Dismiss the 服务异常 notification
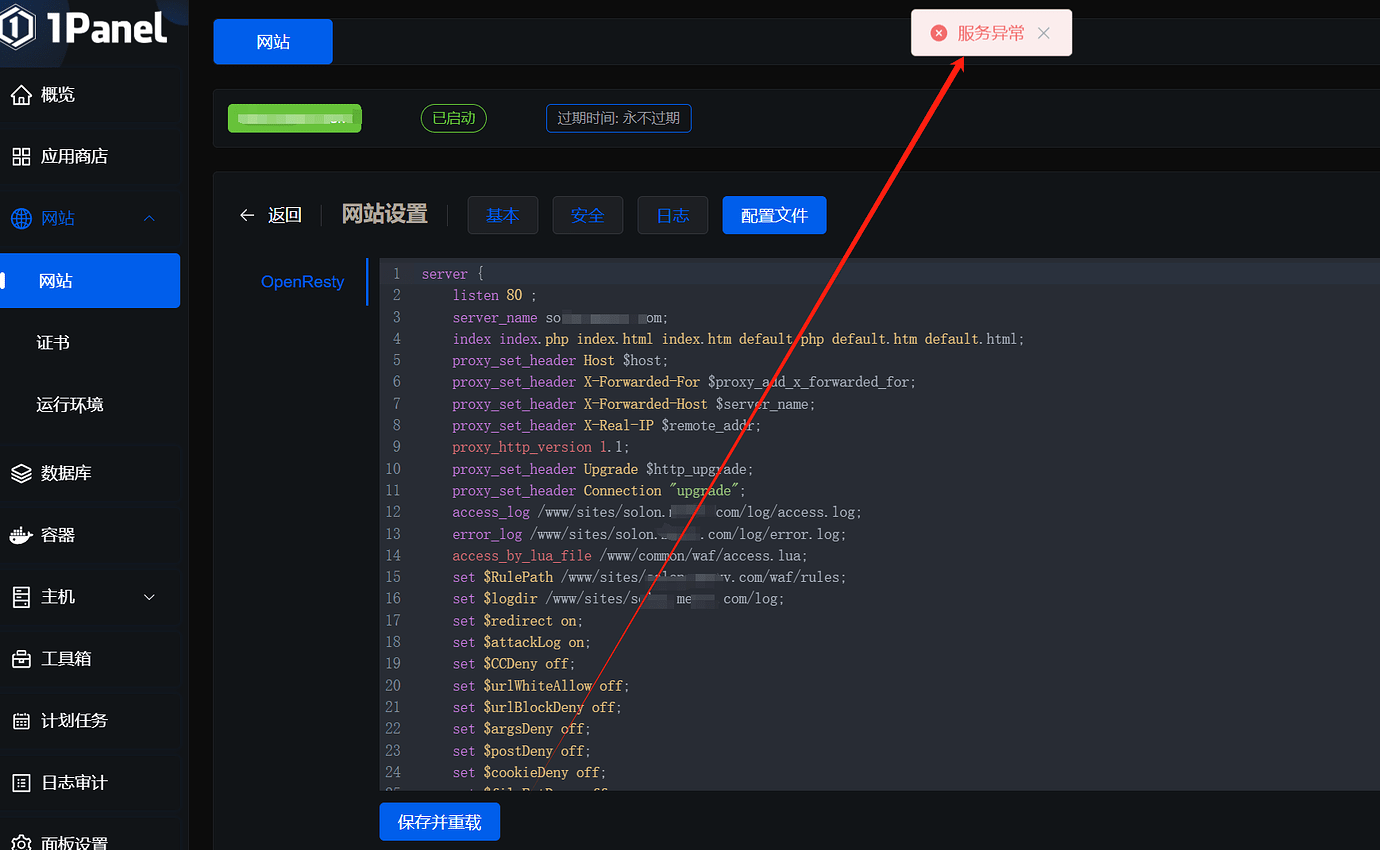This screenshot has height=850, width=1380. coord(1044,33)
